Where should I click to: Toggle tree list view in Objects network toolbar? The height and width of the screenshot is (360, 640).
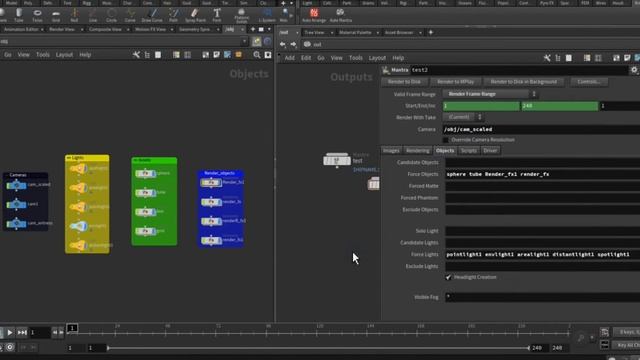(147, 55)
